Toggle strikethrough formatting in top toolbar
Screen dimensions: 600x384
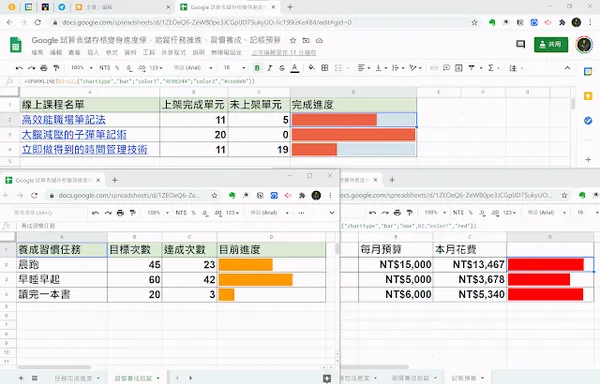coord(282,68)
